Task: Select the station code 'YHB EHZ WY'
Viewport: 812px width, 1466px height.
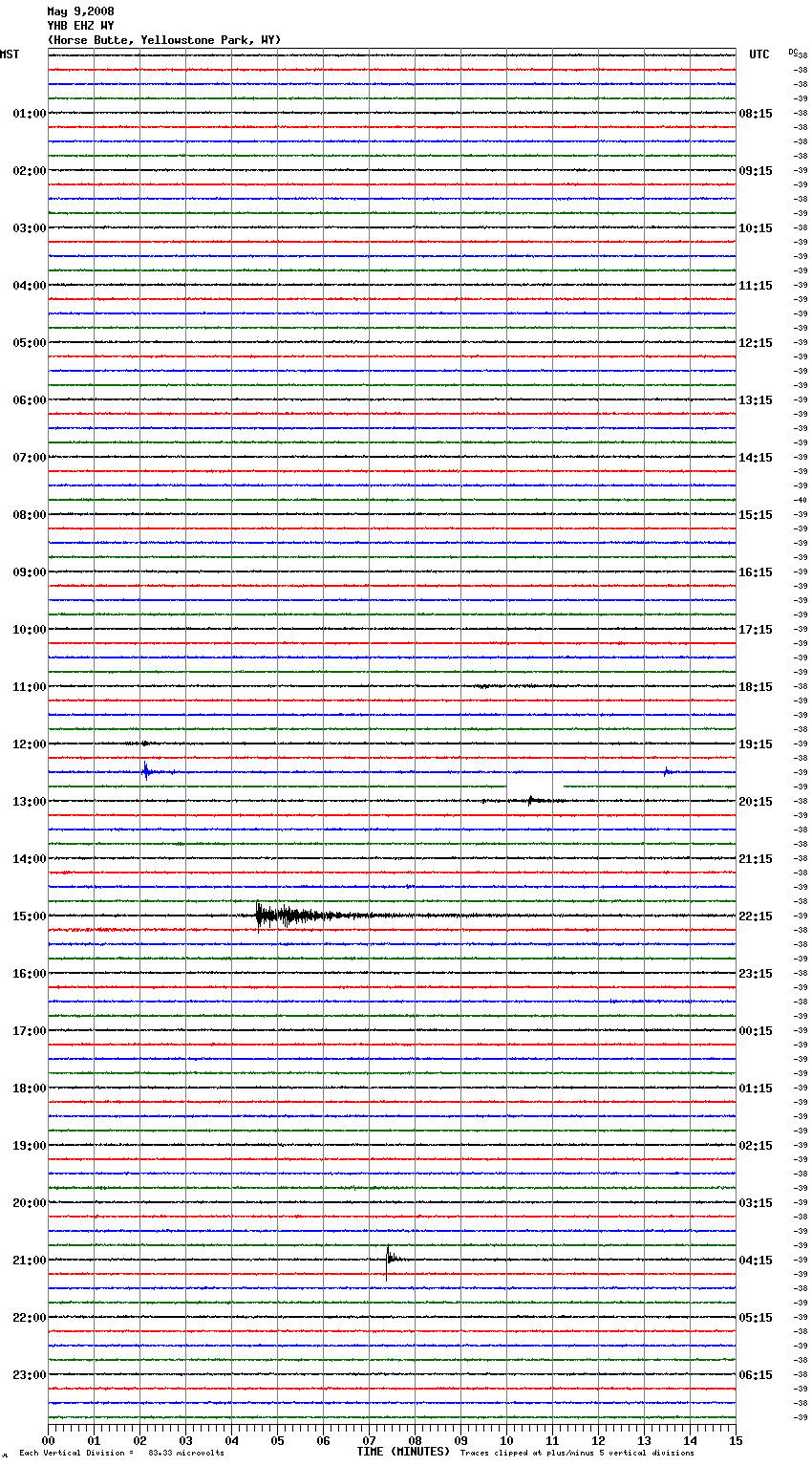Action: (80, 26)
